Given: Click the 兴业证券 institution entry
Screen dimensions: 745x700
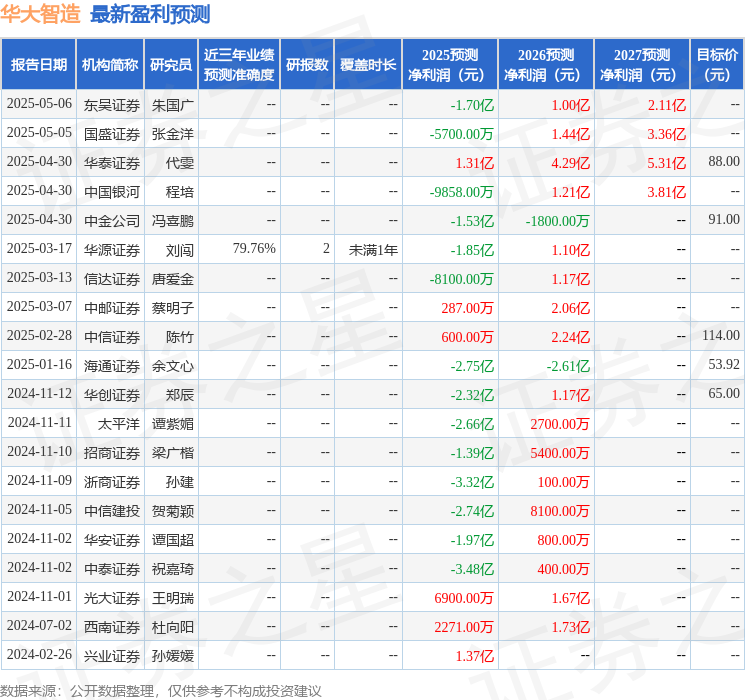Looking at the screenshot, I should pyautogui.click(x=112, y=656).
